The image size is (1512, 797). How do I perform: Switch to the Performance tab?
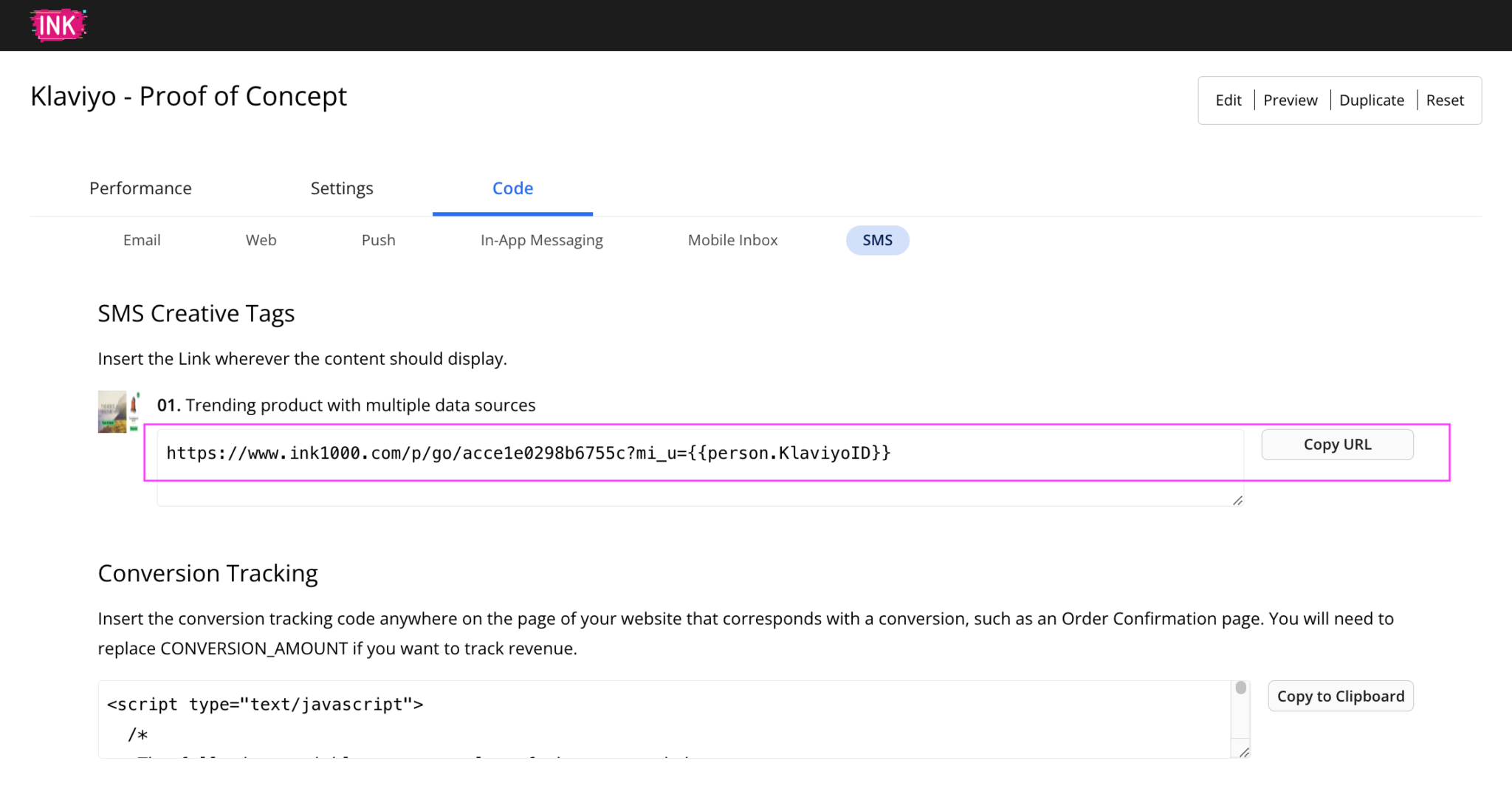(x=140, y=188)
